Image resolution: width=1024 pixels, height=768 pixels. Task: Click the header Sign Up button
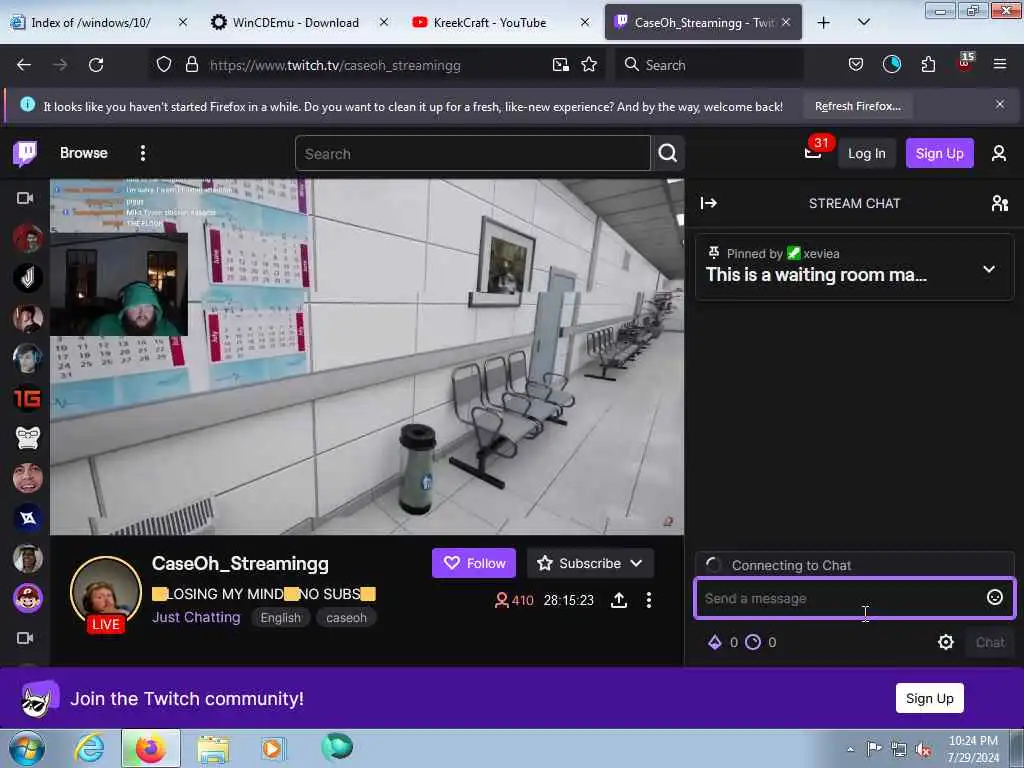[939, 153]
